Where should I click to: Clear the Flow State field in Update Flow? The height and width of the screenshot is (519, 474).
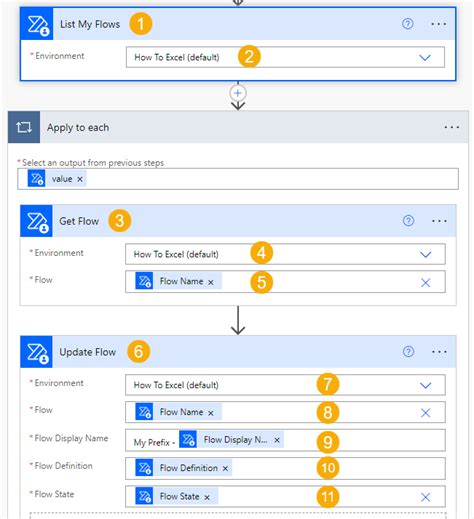(425, 497)
